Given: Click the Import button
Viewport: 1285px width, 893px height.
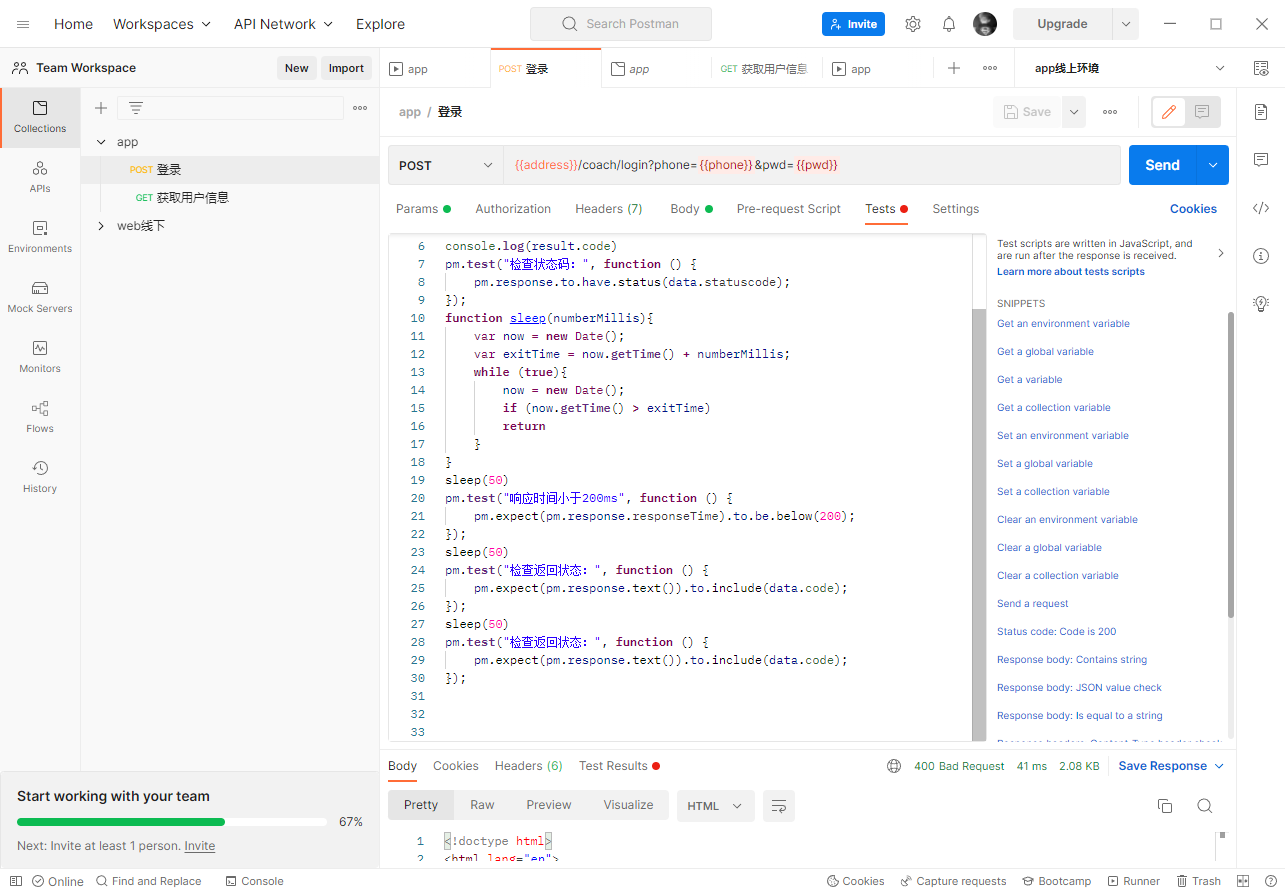Looking at the screenshot, I should point(346,68).
